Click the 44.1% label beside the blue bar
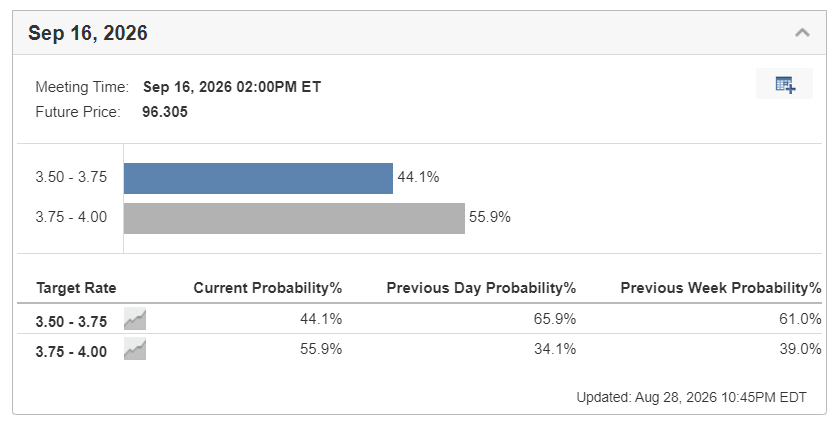 coord(418,177)
